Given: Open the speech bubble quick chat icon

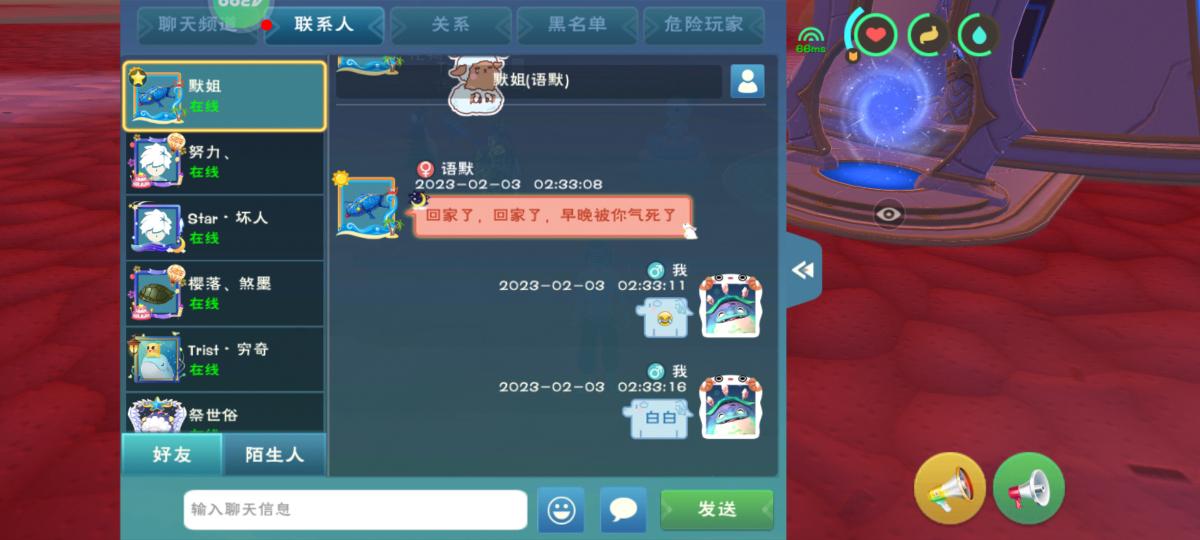Looking at the screenshot, I should click(x=623, y=510).
